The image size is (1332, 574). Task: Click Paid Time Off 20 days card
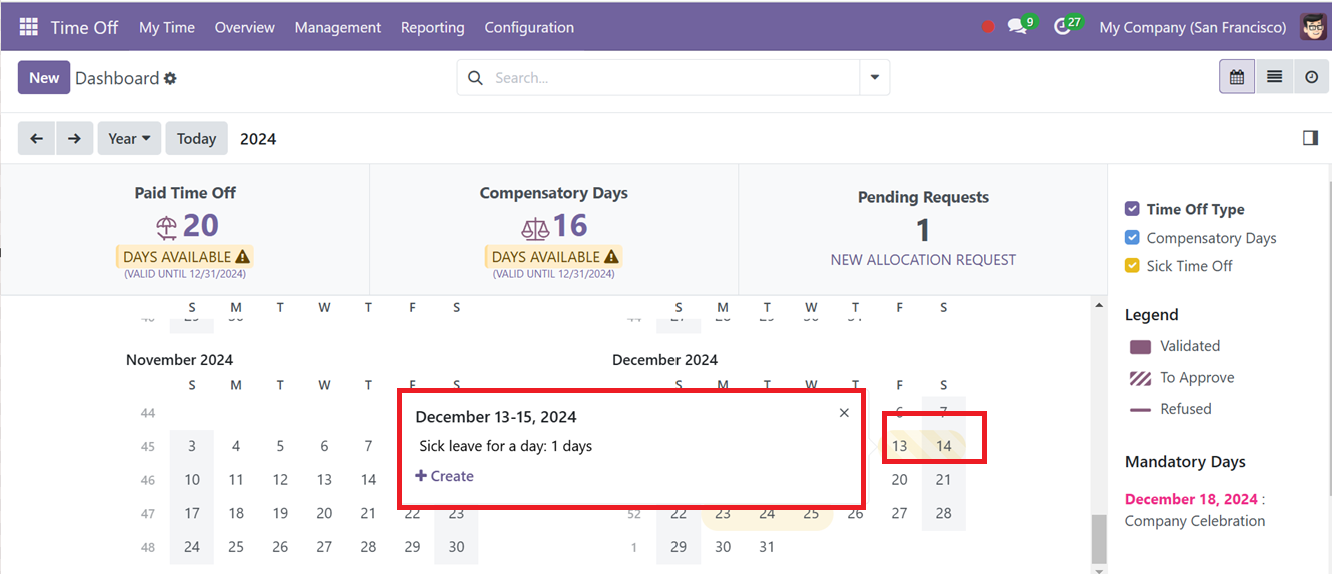click(185, 230)
